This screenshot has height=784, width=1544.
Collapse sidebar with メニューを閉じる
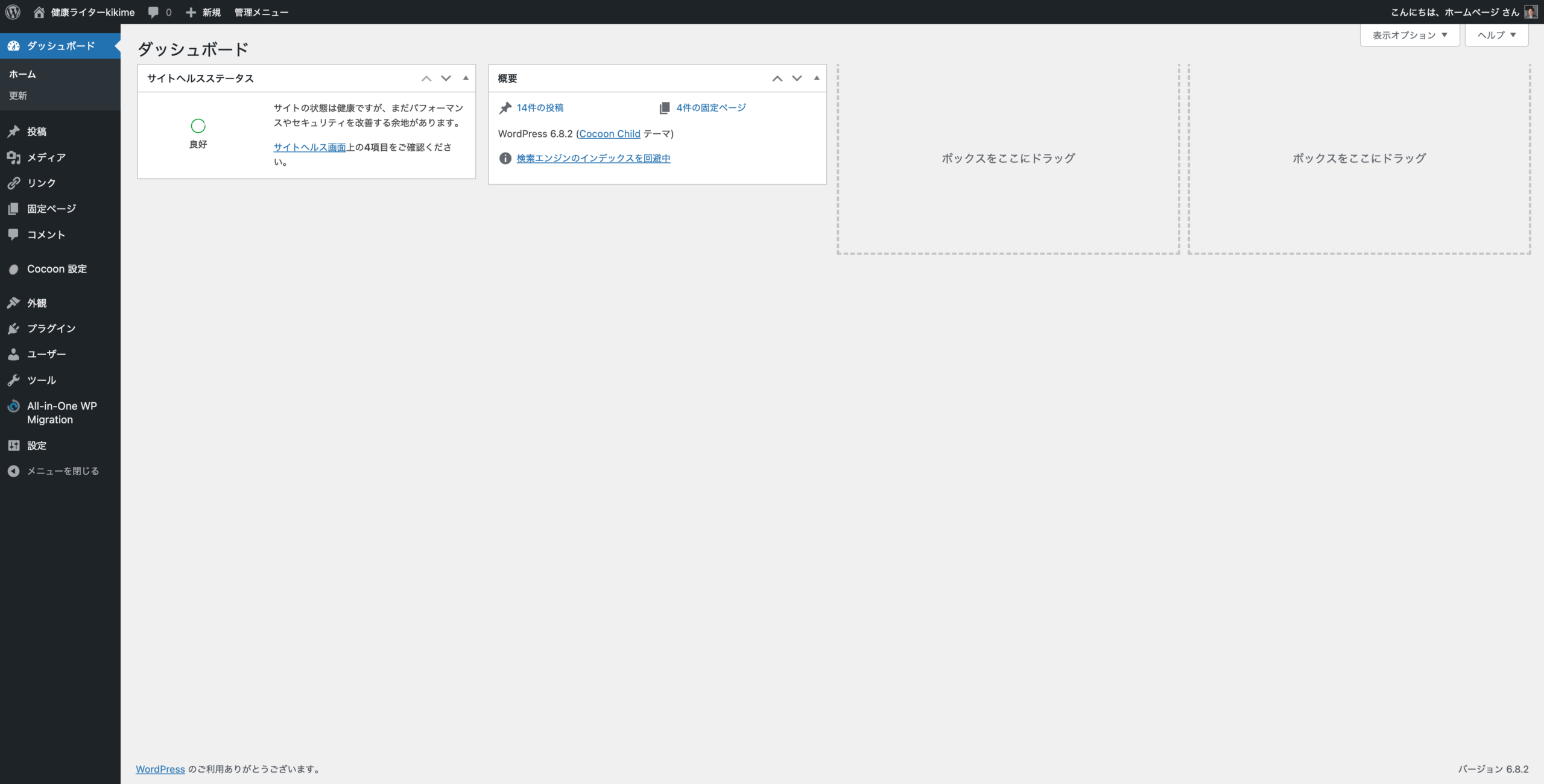tap(63, 471)
